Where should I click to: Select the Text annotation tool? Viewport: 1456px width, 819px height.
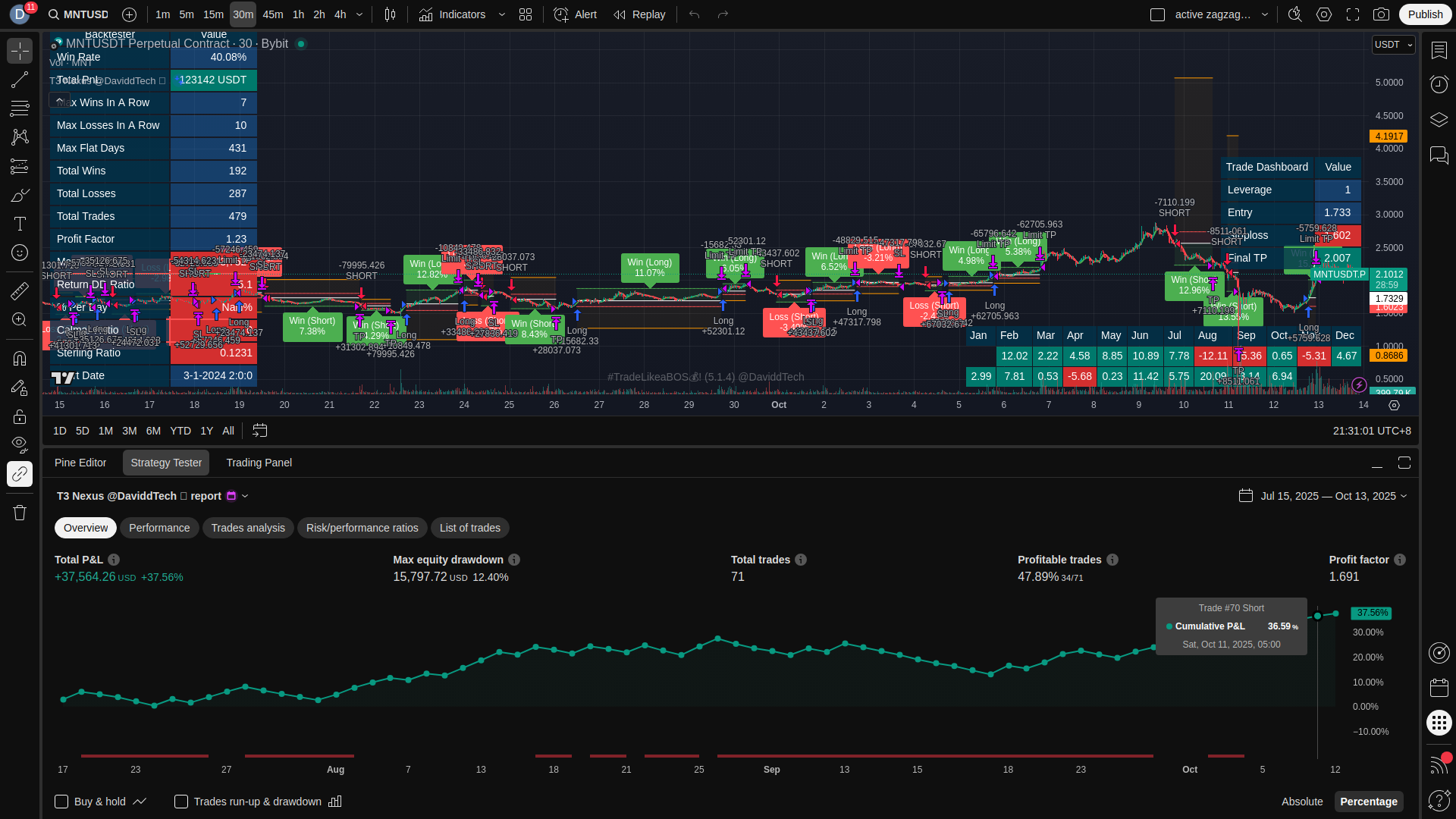(20, 224)
